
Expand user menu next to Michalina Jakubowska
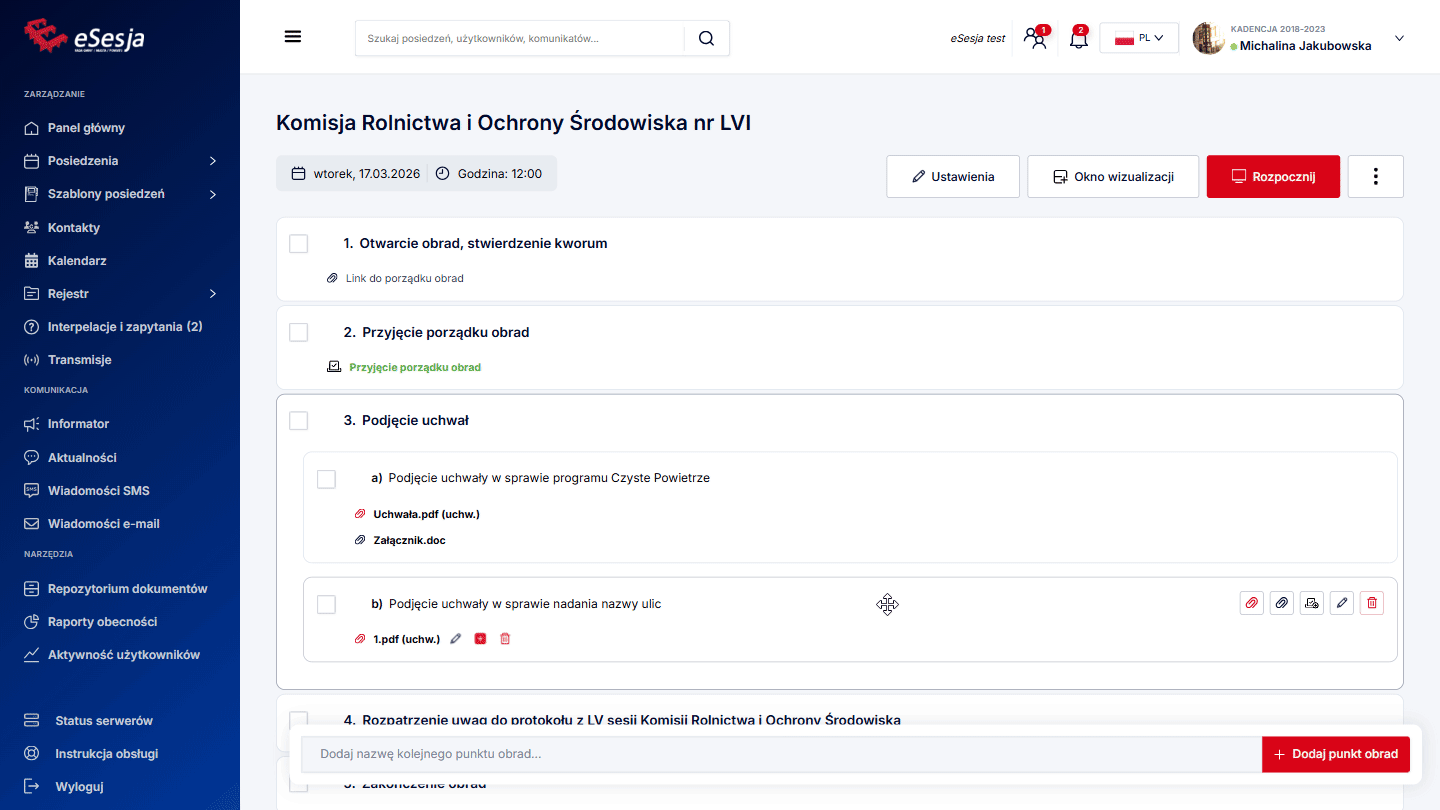point(1399,39)
